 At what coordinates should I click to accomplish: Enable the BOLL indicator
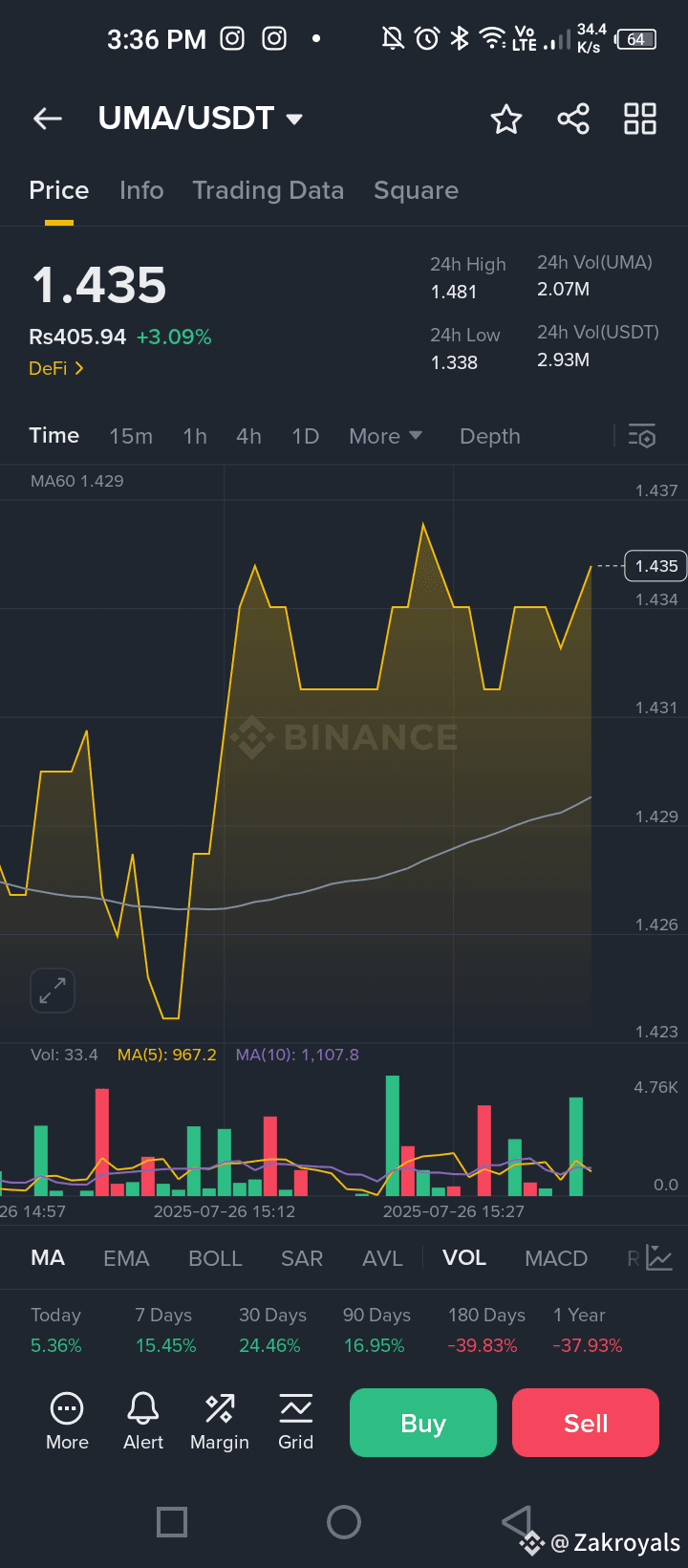[x=215, y=1258]
